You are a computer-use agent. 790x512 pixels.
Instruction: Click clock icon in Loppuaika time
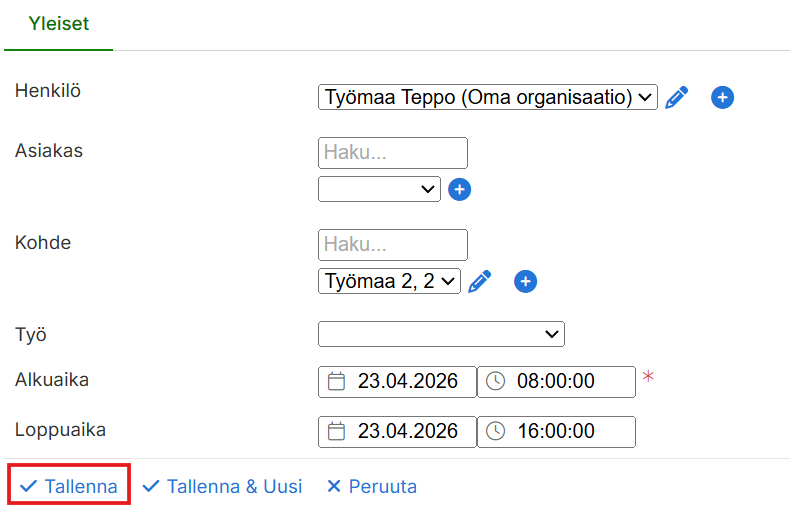(496, 431)
